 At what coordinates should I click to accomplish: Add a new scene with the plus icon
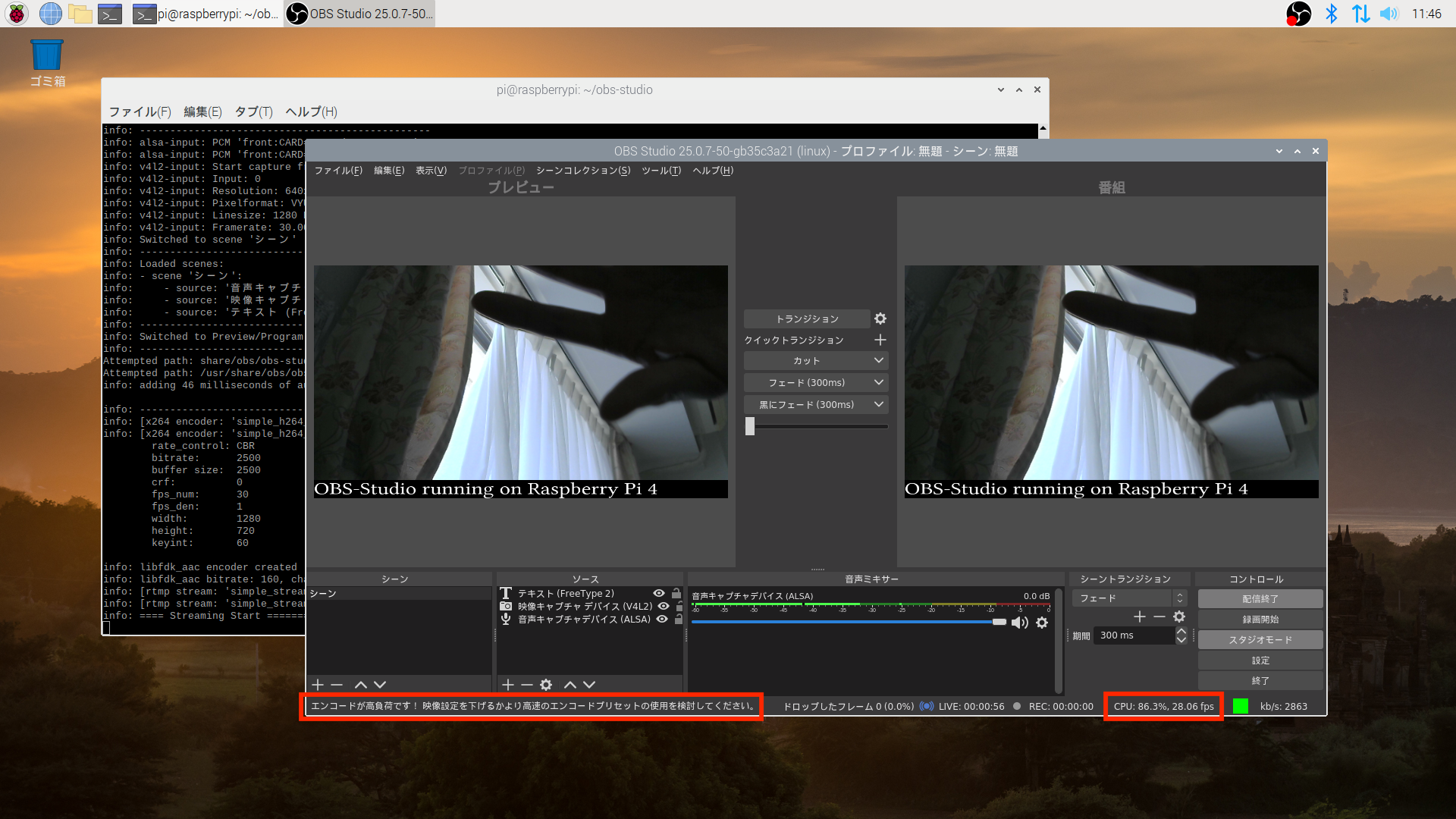click(x=318, y=685)
